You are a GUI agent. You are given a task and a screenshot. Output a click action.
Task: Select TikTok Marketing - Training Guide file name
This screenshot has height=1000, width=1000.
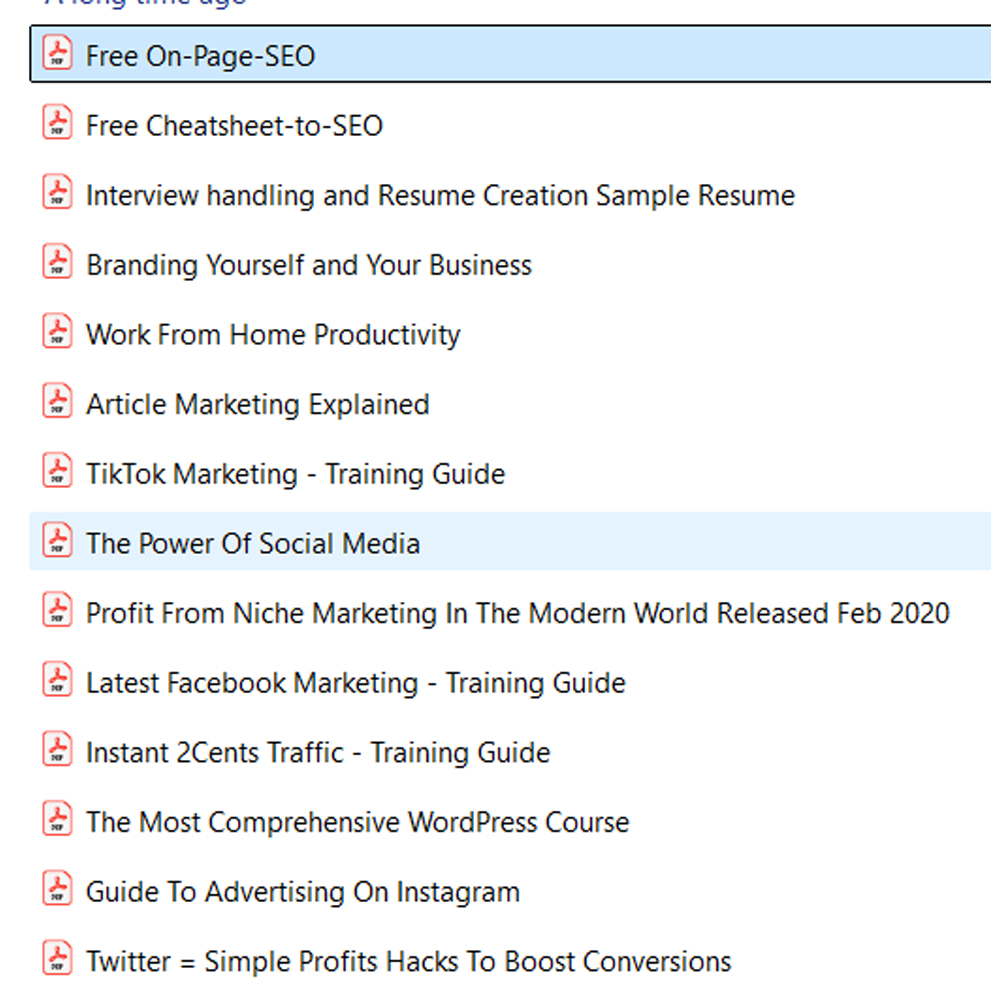coord(295,474)
